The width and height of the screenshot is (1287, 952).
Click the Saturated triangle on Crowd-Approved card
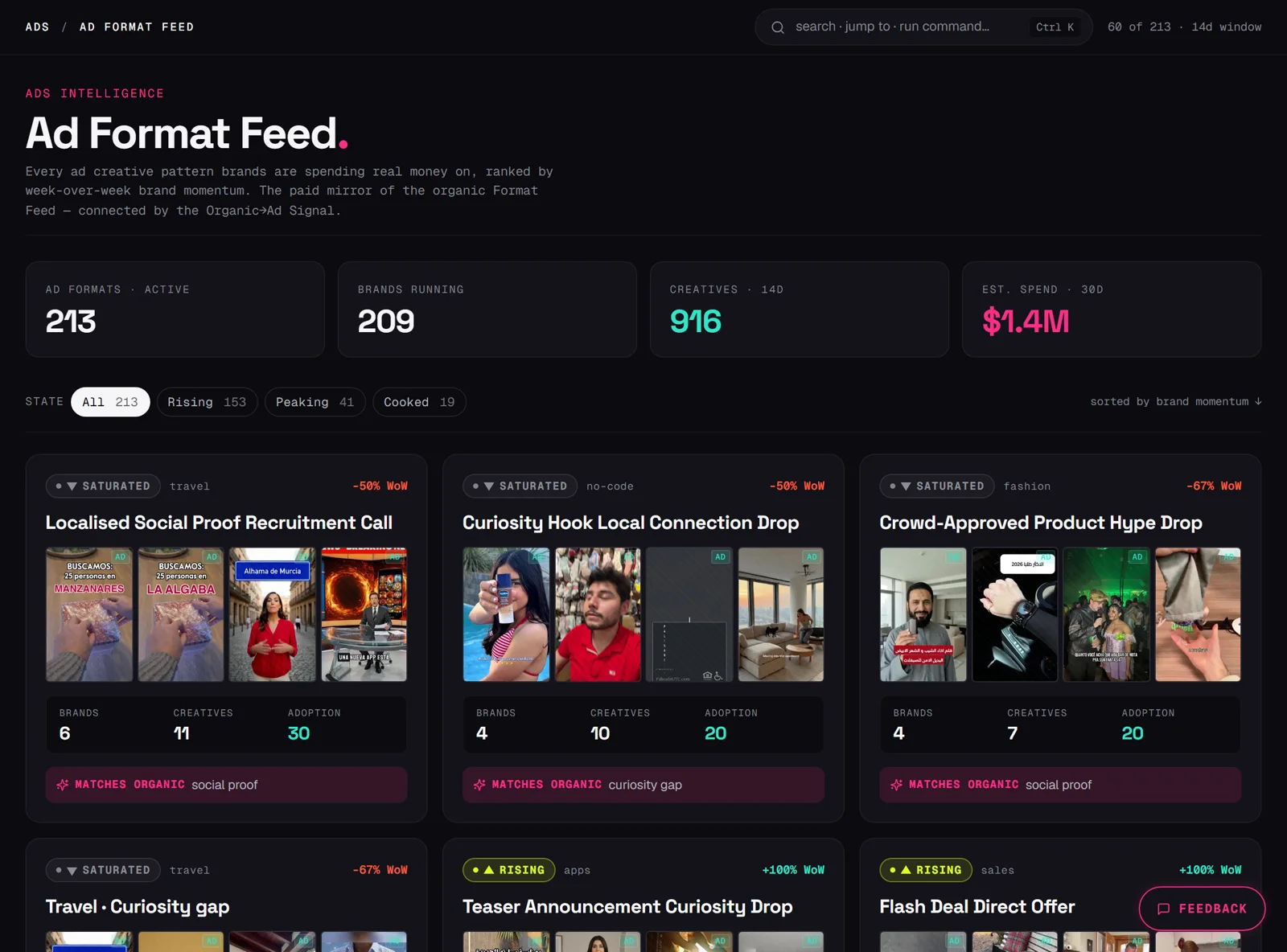[x=906, y=486]
